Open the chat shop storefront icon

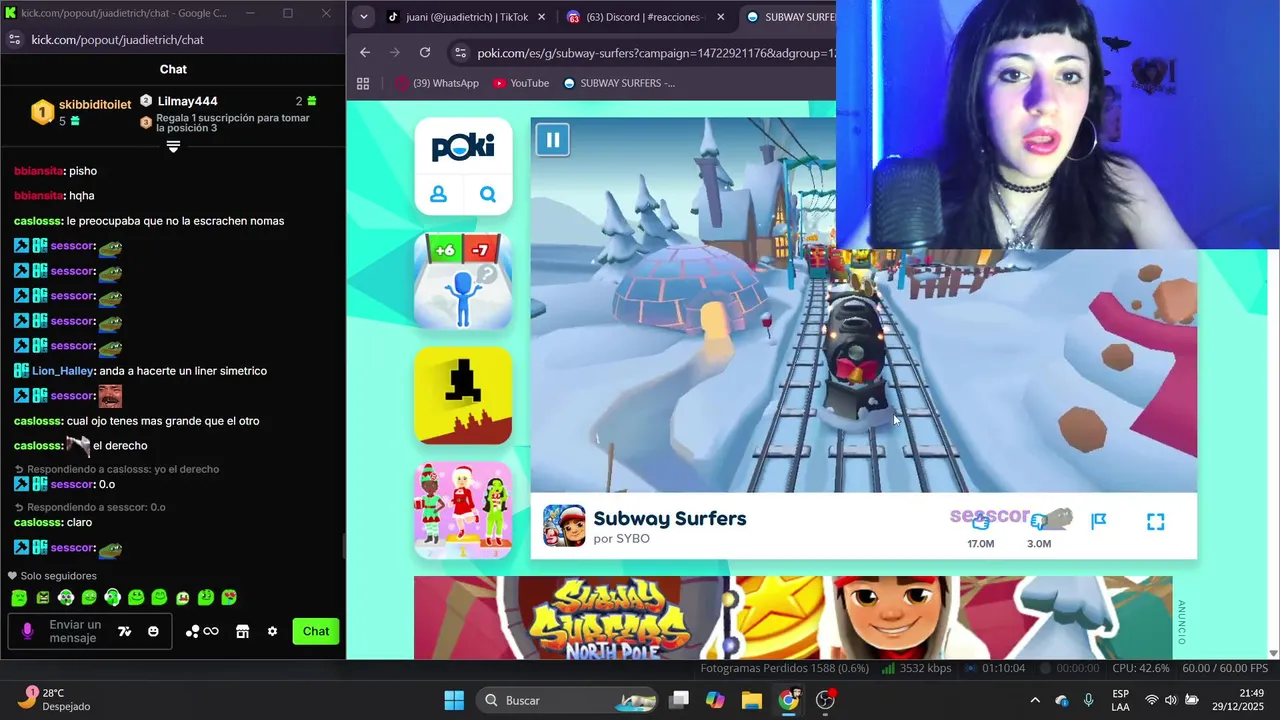click(x=242, y=631)
